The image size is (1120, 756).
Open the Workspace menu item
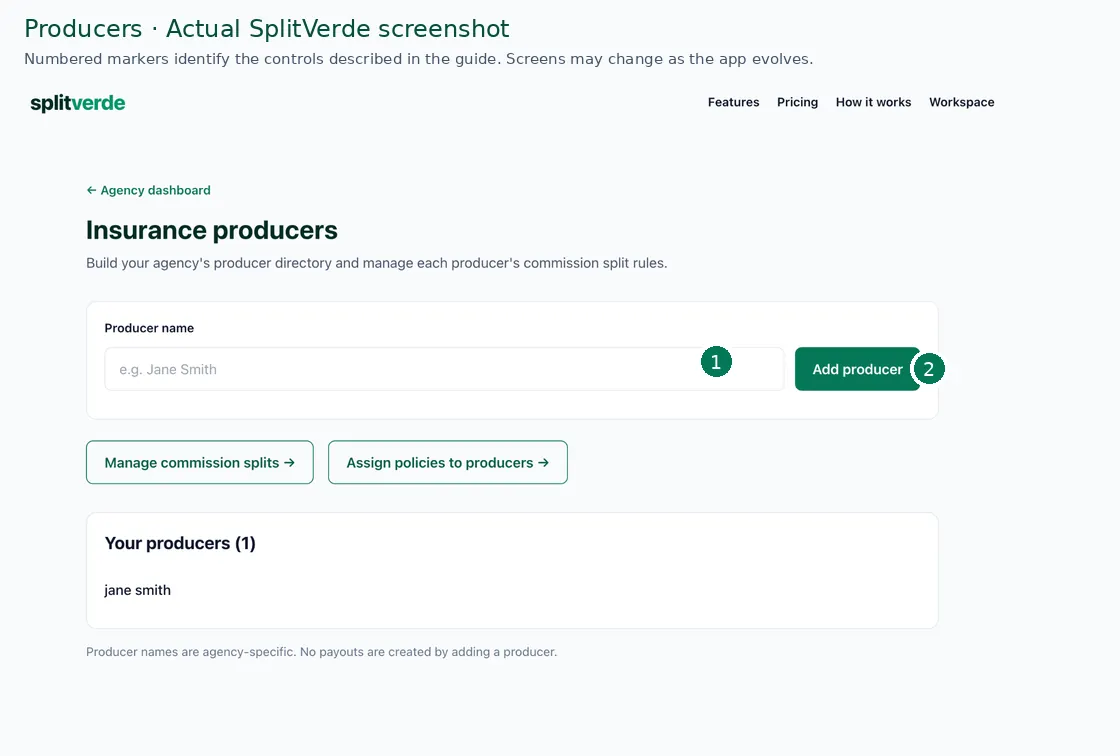pyautogui.click(x=961, y=102)
